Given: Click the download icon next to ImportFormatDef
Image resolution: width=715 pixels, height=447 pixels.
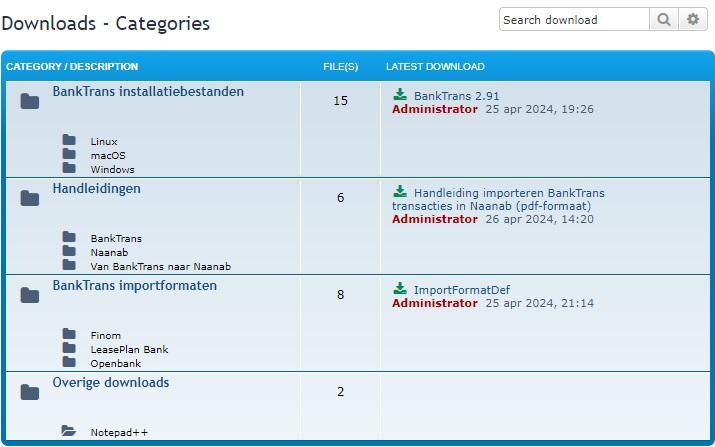Looking at the screenshot, I should pos(400,290).
